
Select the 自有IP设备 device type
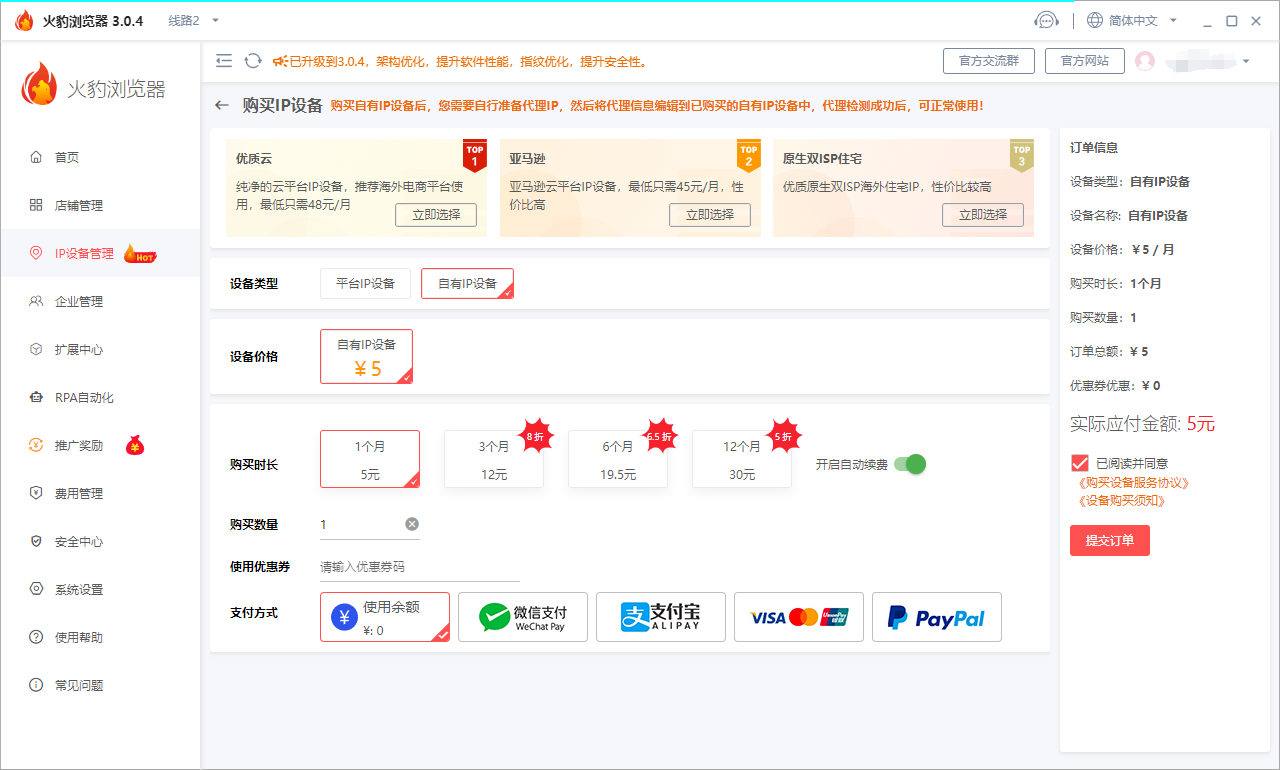[x=467, y=283]
